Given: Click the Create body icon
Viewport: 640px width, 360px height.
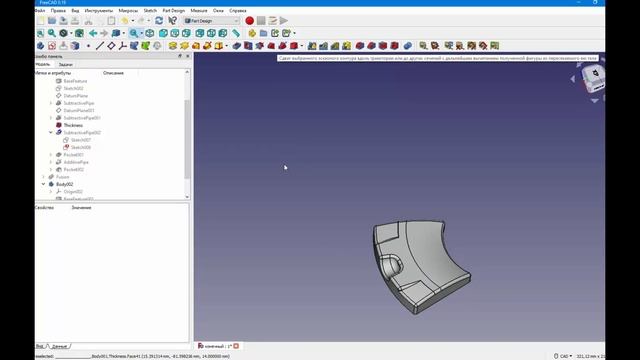Looking at the screenshot, I should pyautogui.click(x=40, y=46).
